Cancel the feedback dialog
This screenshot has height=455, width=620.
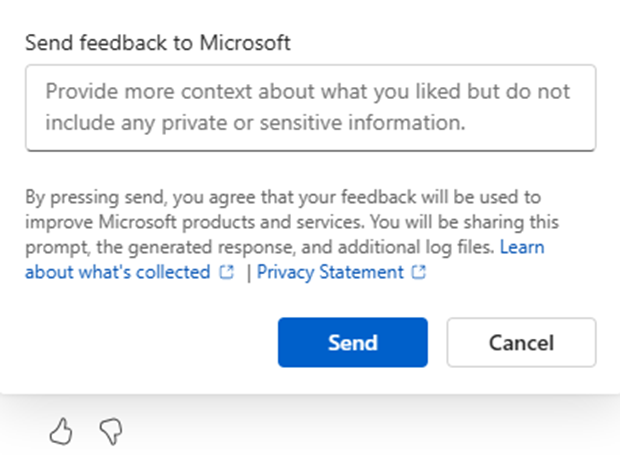click(x=521, y=343)
